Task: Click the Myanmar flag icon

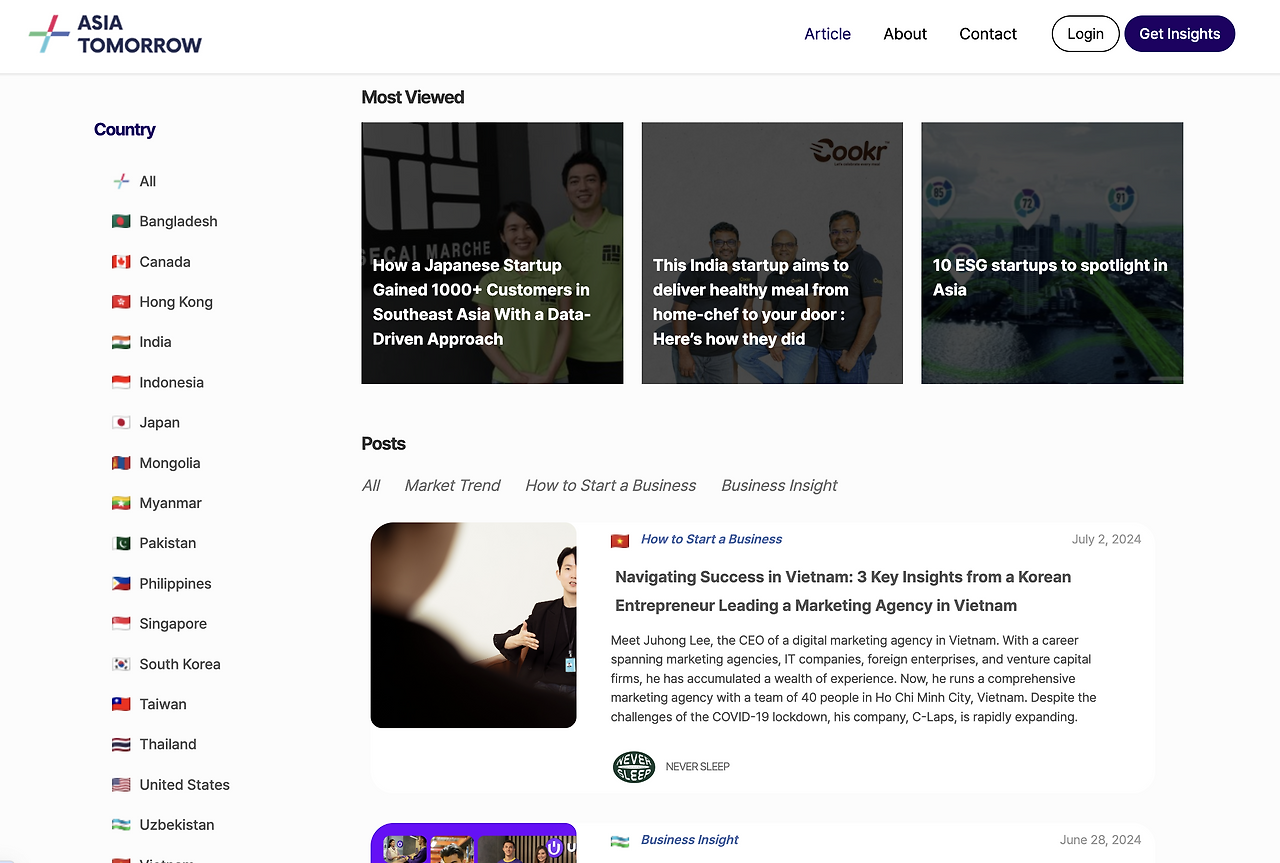Action: click(121, 503)
